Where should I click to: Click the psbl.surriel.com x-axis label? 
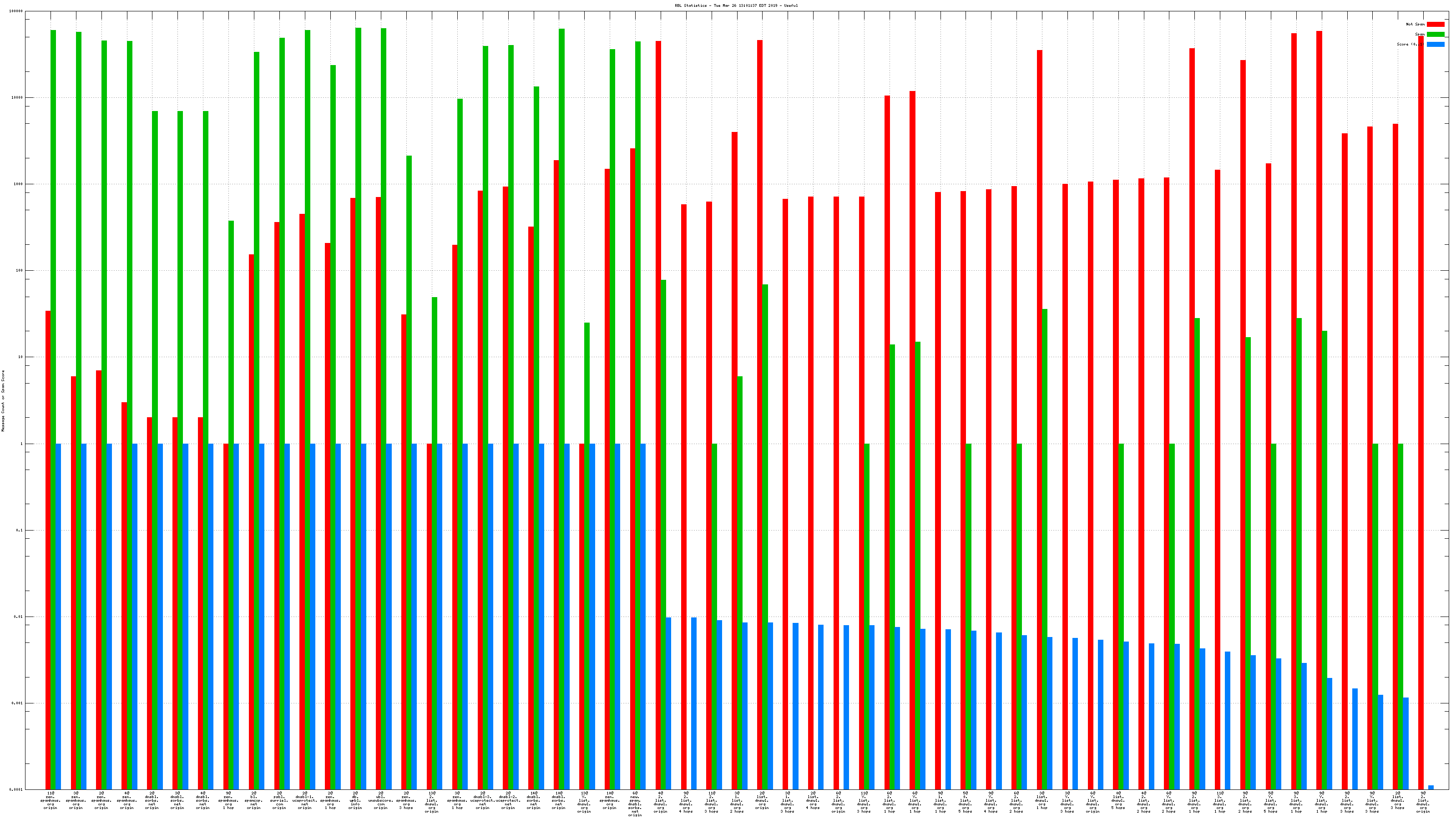click(279, 800)
